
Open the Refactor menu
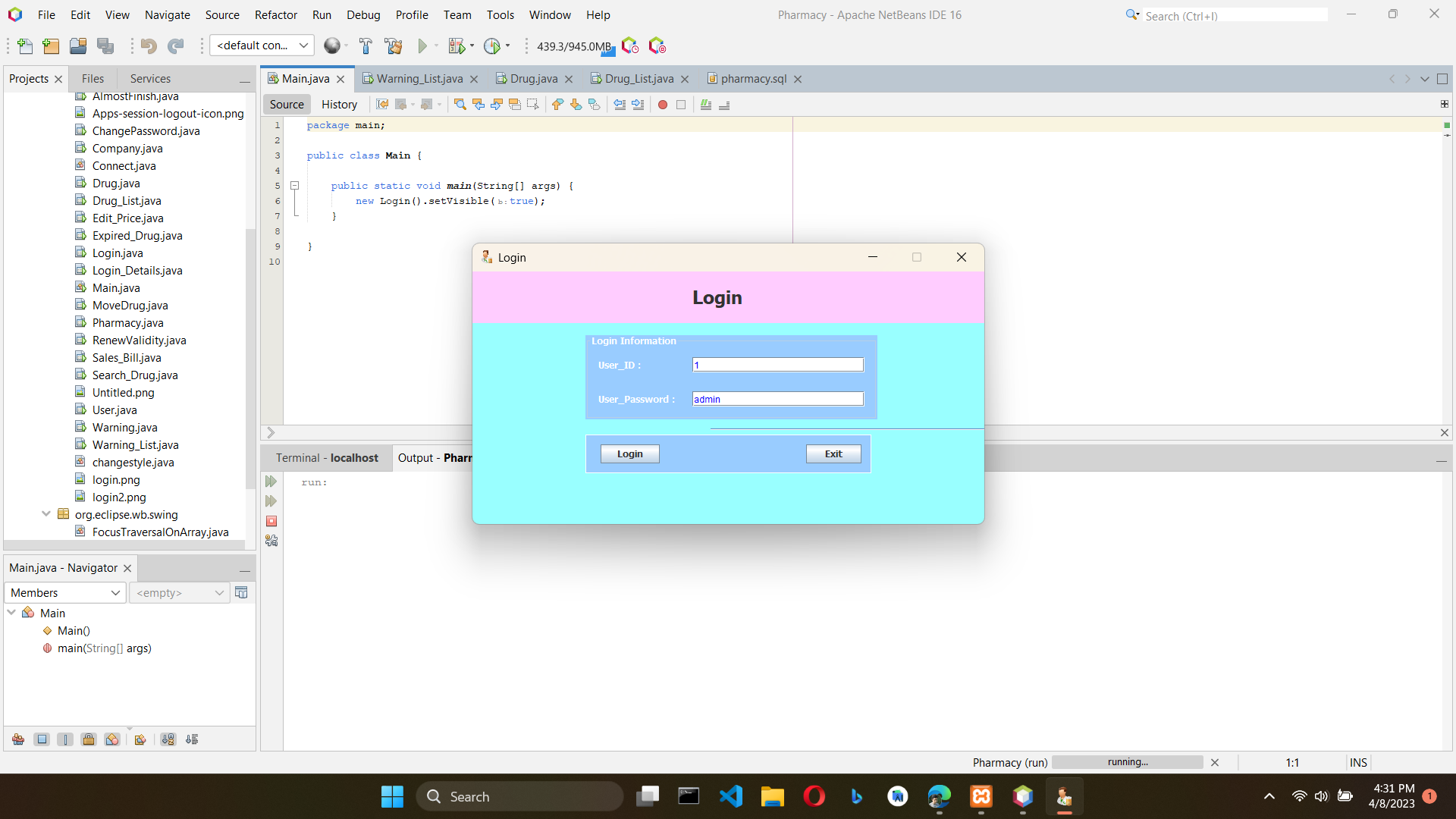275,15
